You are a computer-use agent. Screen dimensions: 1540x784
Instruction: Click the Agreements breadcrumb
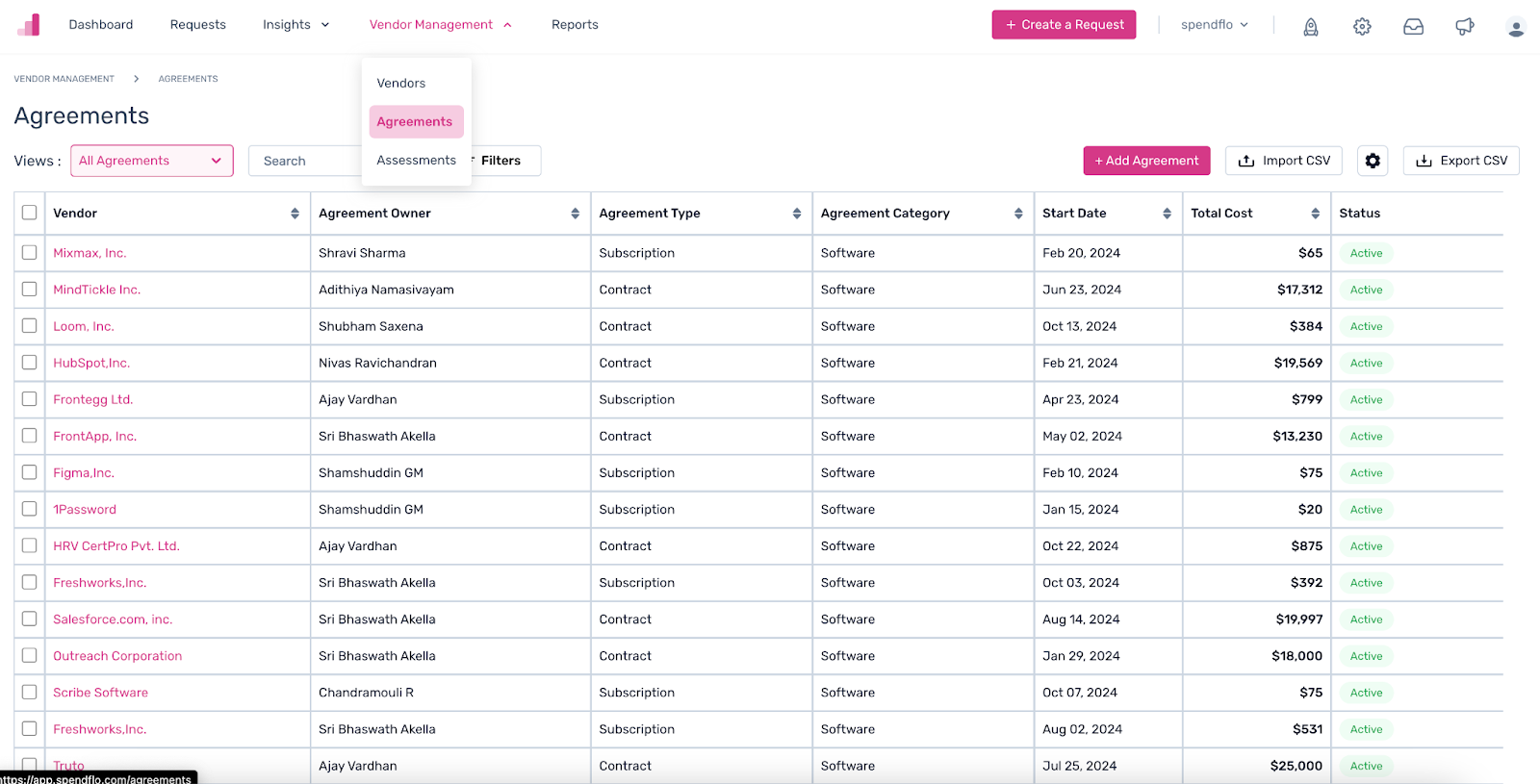click(189, 79)
